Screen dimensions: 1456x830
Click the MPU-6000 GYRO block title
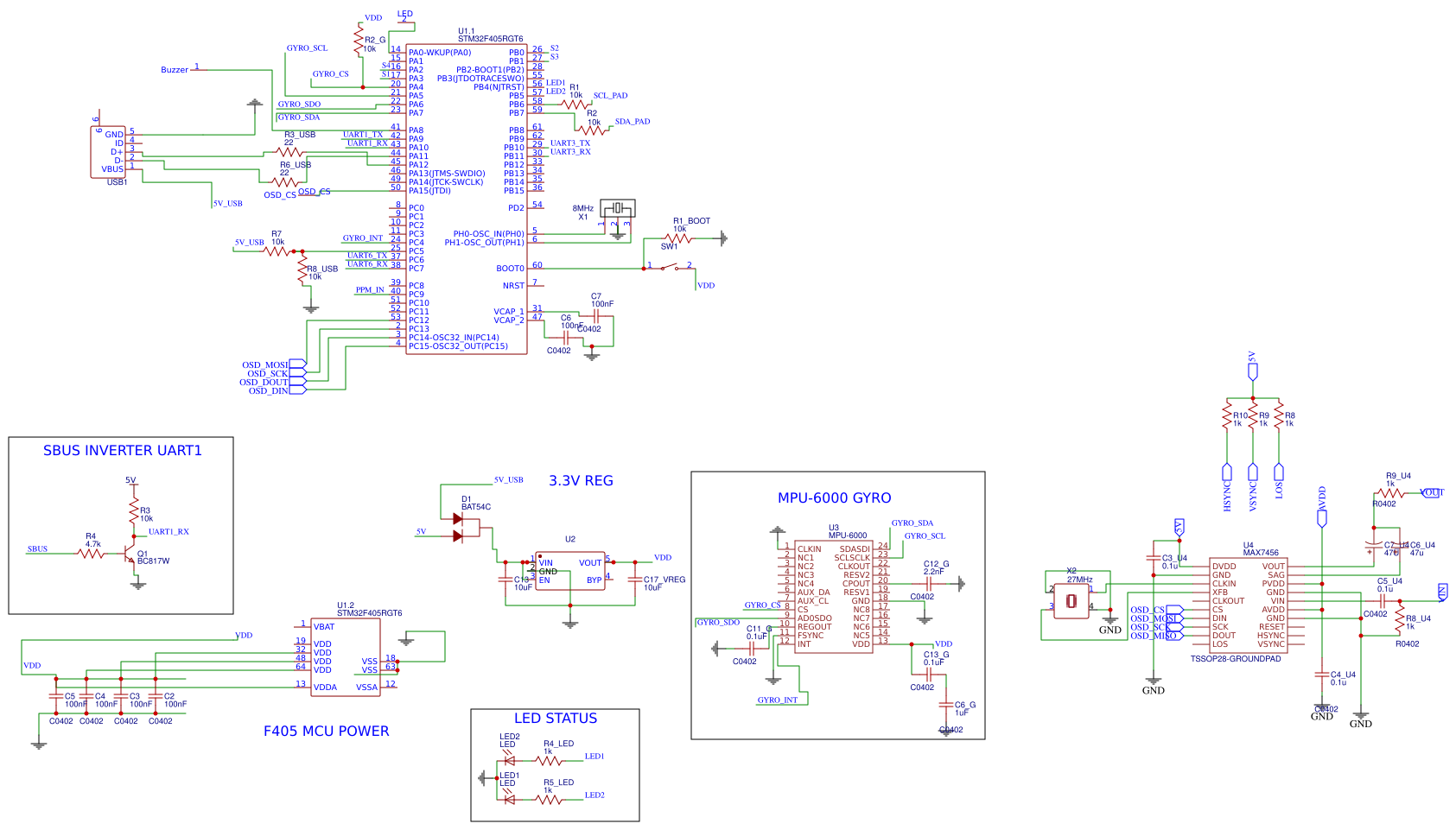tap(834, 498)
